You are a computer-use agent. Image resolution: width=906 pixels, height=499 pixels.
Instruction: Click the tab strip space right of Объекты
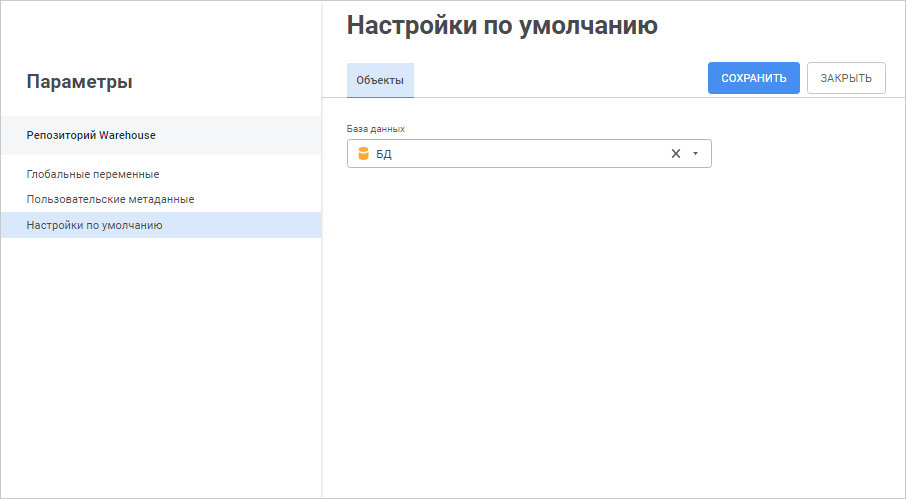pos(560,80)
